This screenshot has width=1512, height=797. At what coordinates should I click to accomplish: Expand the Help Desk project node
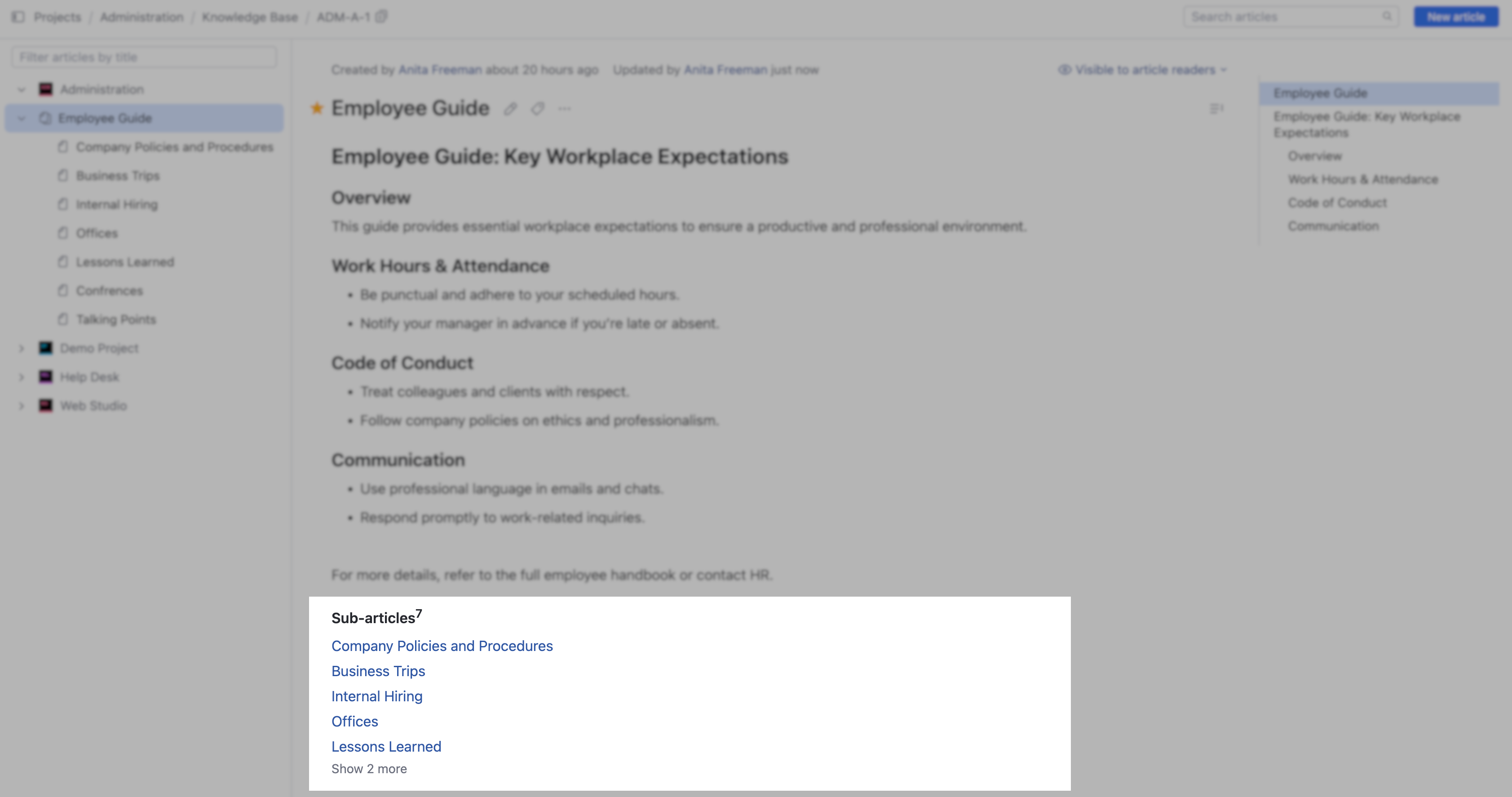pyautogui.click(x=22, y=376)
